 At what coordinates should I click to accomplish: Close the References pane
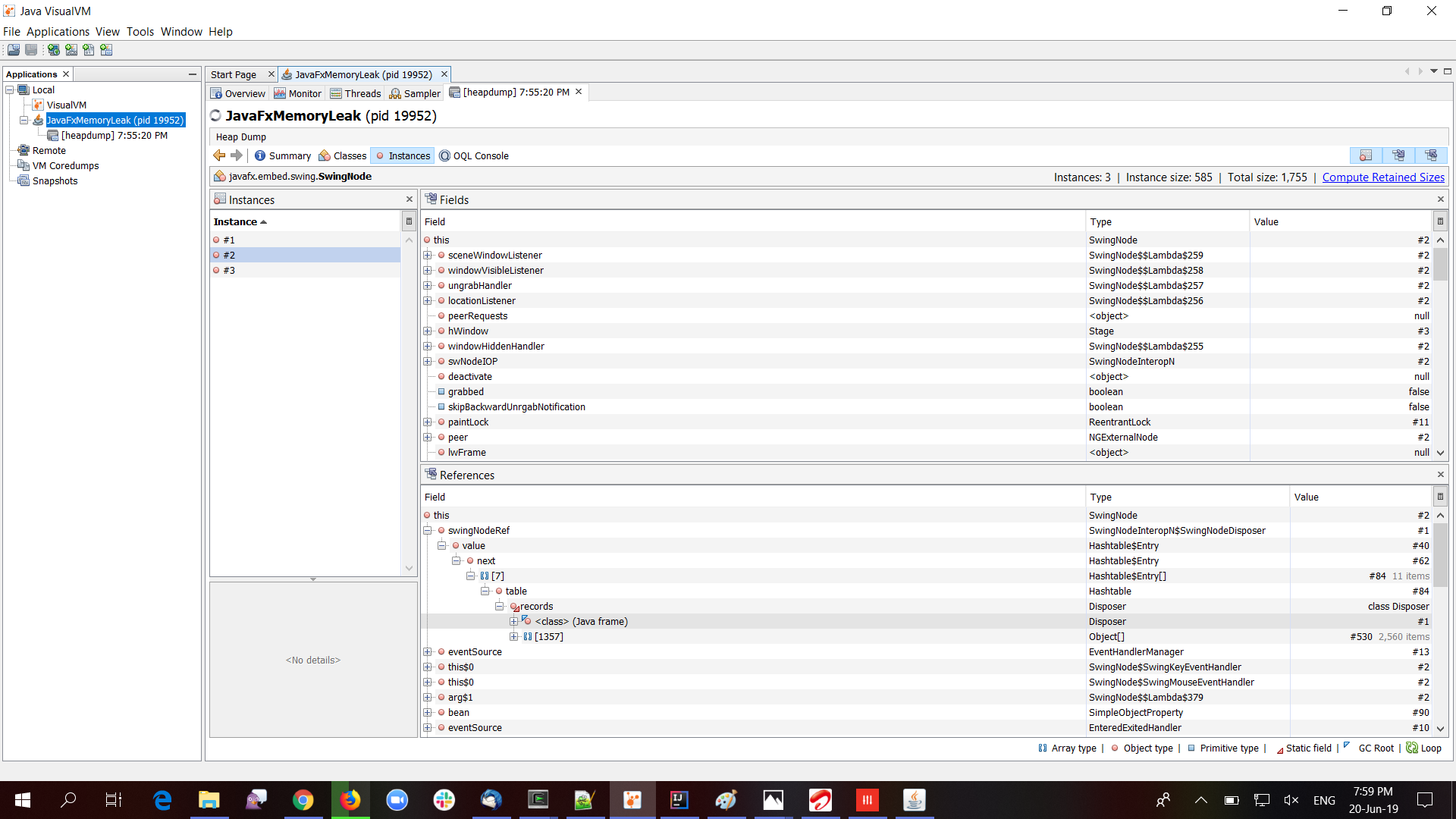tap(1440, 475)
